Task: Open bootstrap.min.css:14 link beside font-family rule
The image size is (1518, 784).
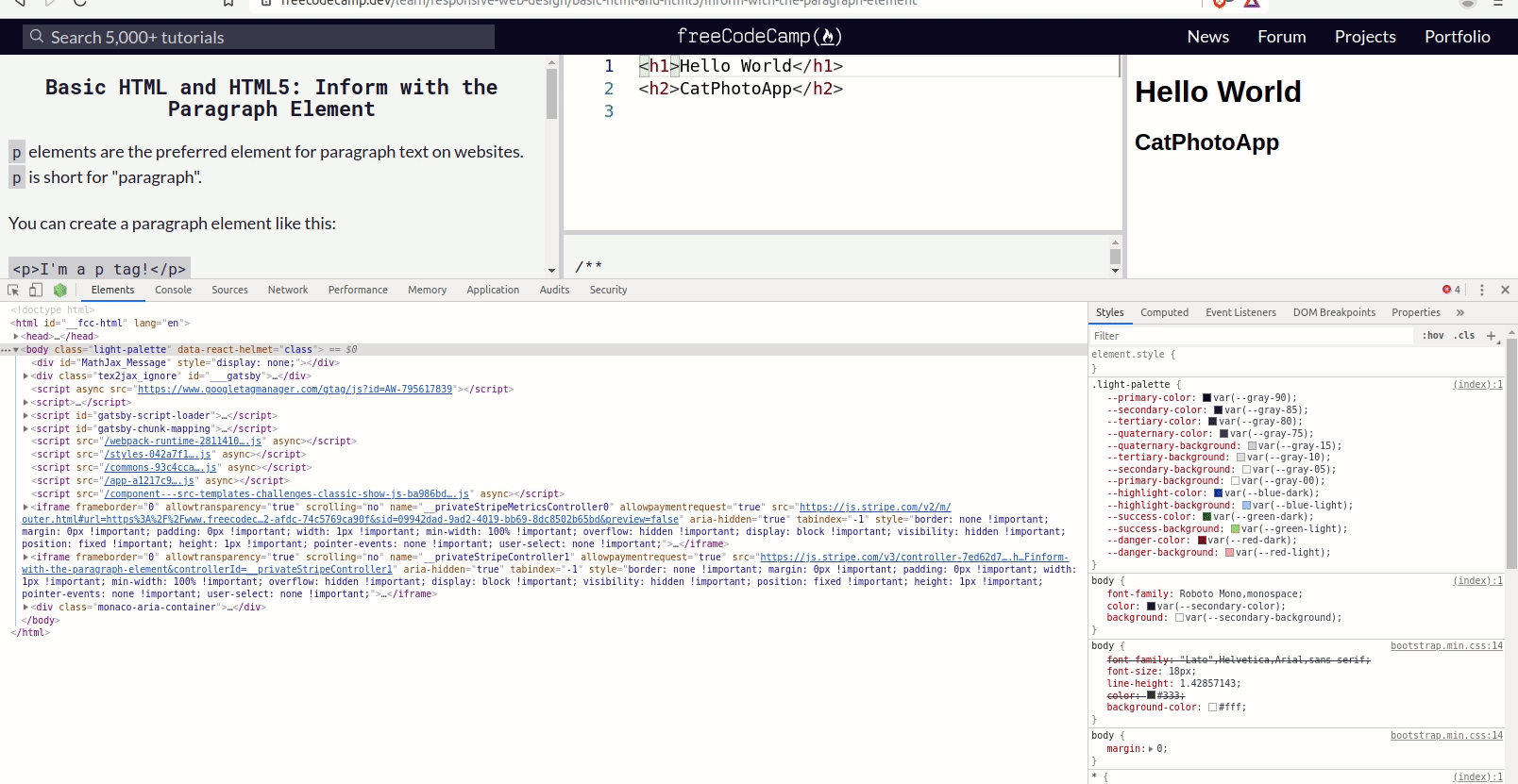Action: tap(1446, 646)
